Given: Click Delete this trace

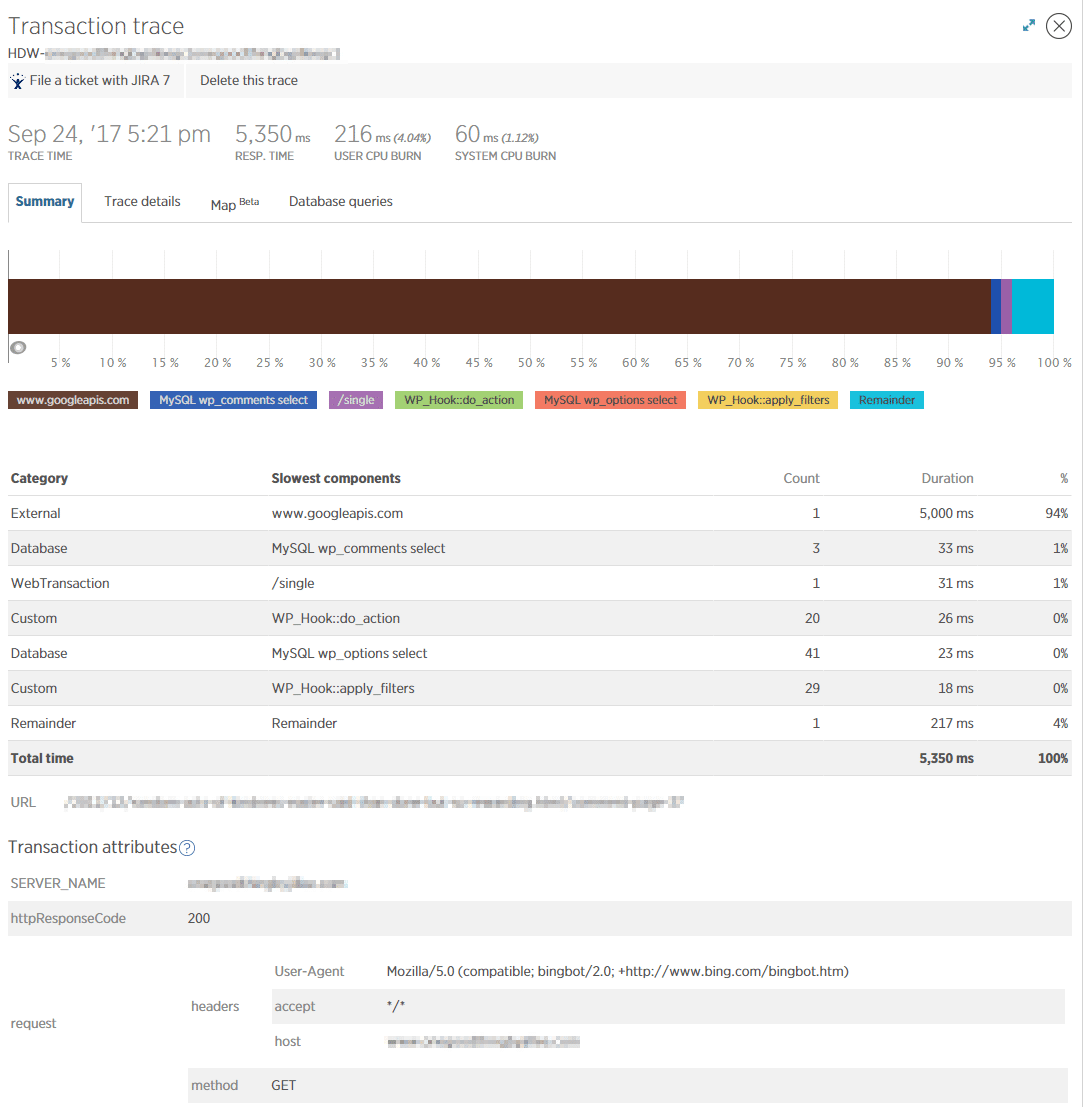Looking at the screenshot, I should tap(248, 80).
